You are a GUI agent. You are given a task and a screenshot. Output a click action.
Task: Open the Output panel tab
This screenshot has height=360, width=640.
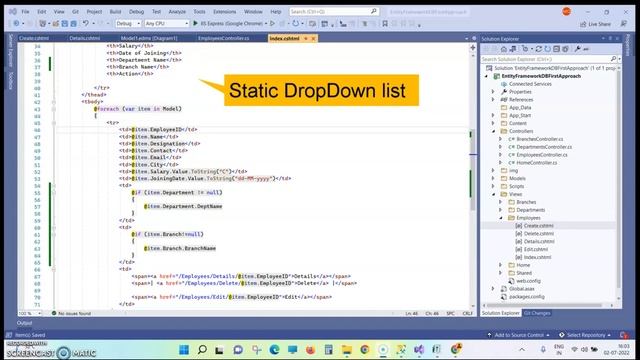click(x=24, y=323)
